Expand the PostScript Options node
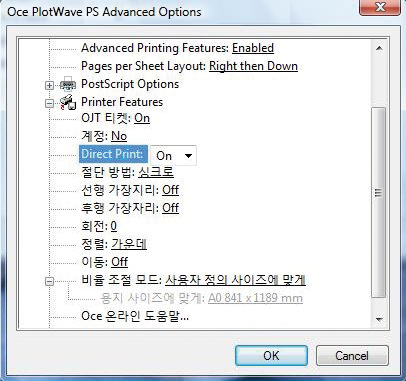Viewport: 406px width, 381px height. tap(49, 85)
